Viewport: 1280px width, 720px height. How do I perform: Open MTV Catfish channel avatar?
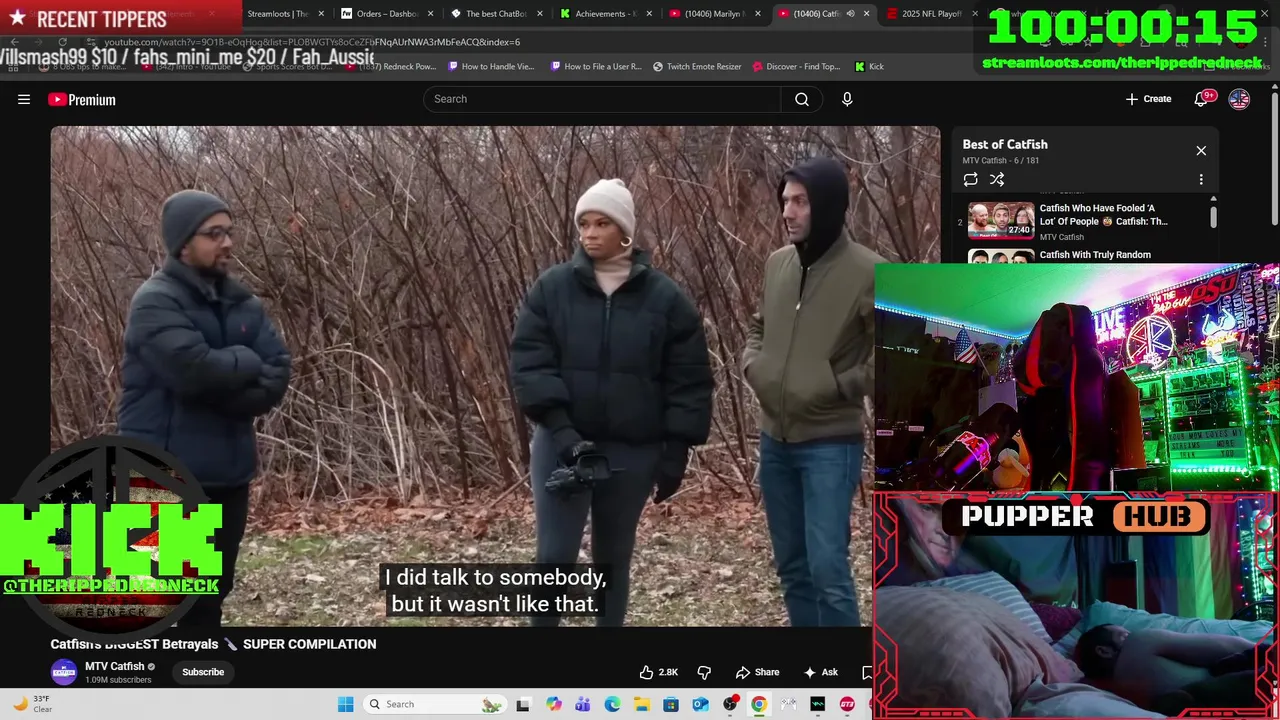click(x=64, y=672)
